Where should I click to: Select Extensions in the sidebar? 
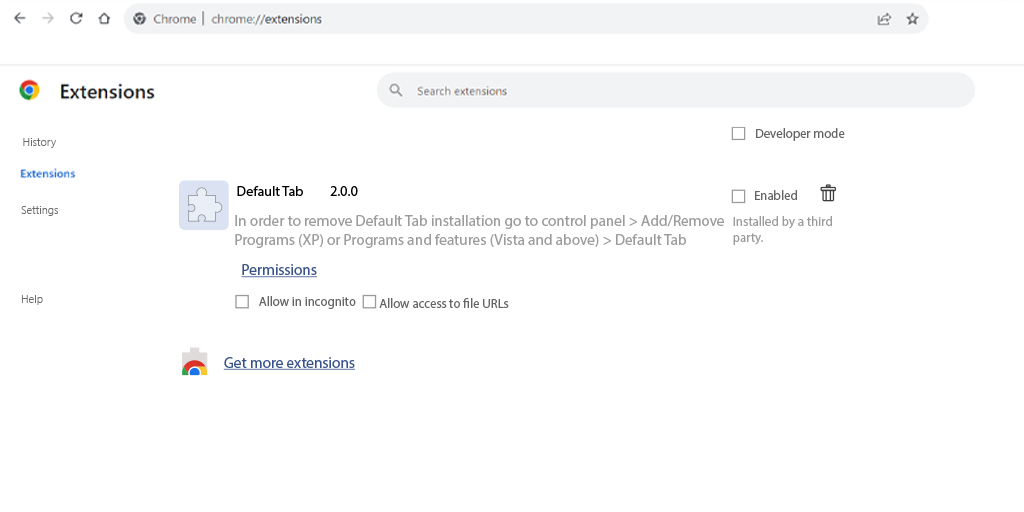point(48,174)
